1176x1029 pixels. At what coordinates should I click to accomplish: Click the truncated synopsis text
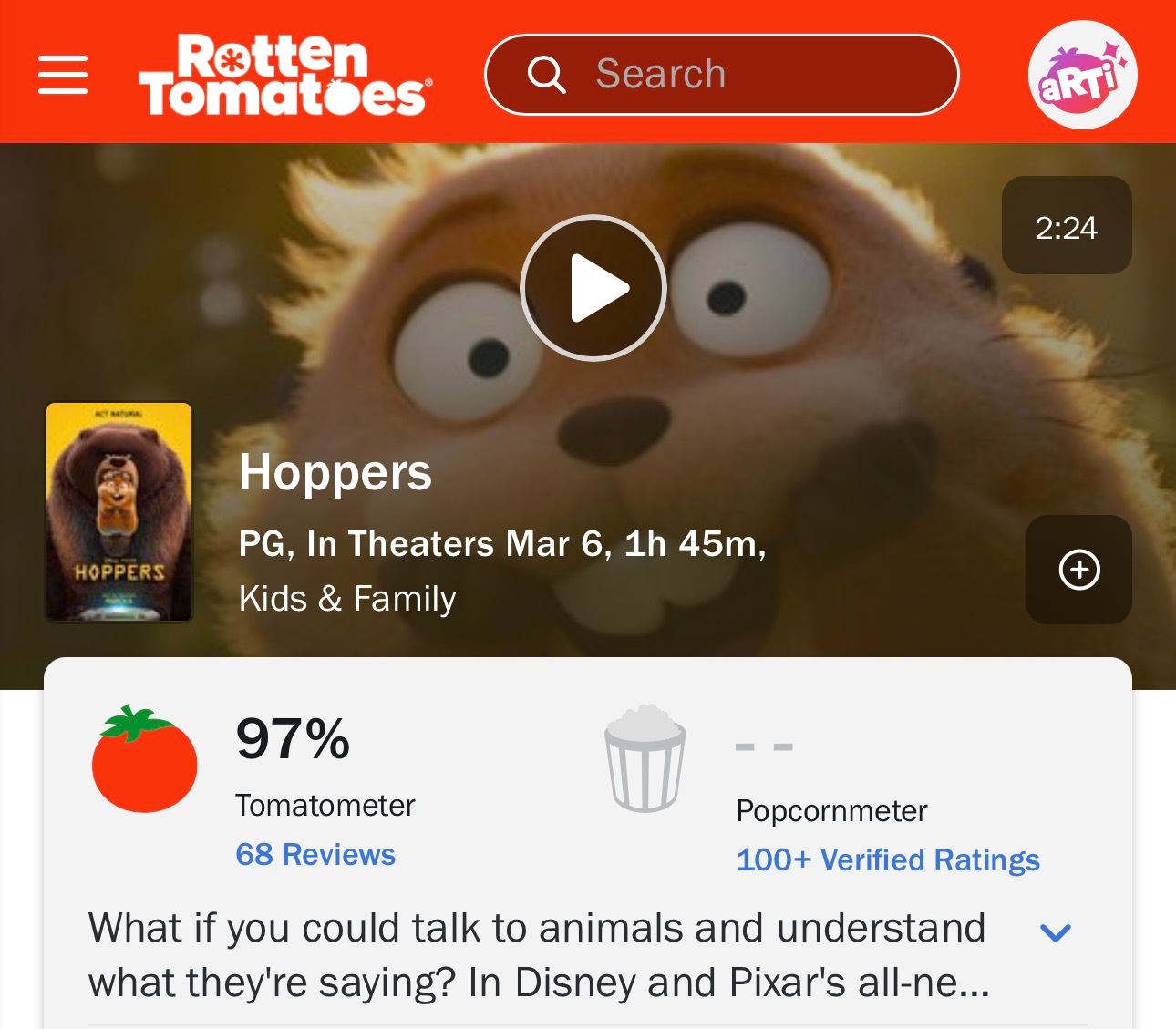coord(538,955)
